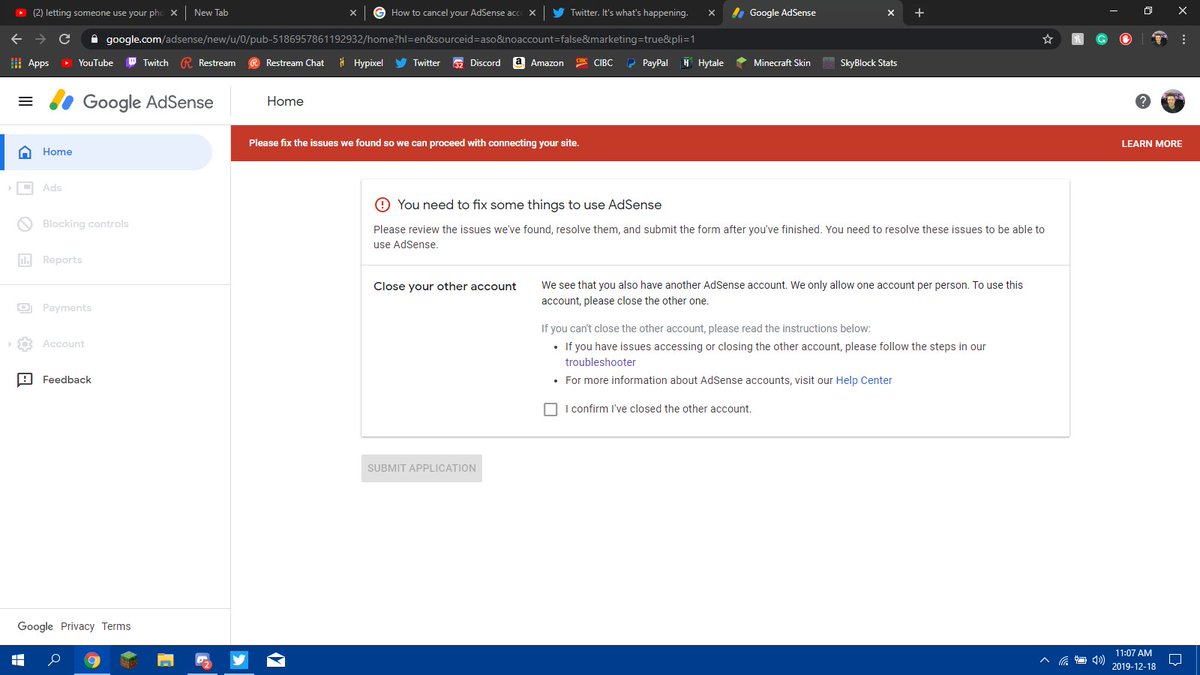Open the hamburger main menu icon
Screen dimensions: 1200x675
tap(26, 101)
